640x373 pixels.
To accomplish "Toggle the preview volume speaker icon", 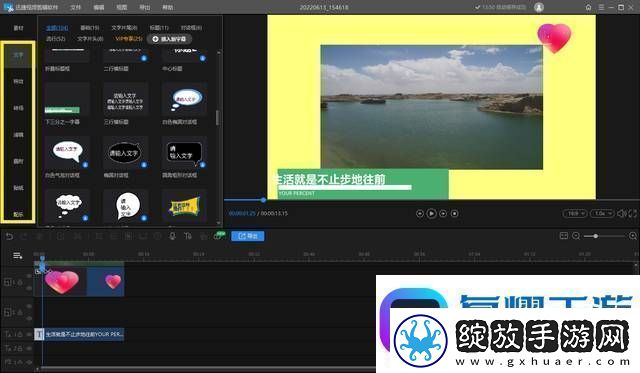I will click(621, 213).
